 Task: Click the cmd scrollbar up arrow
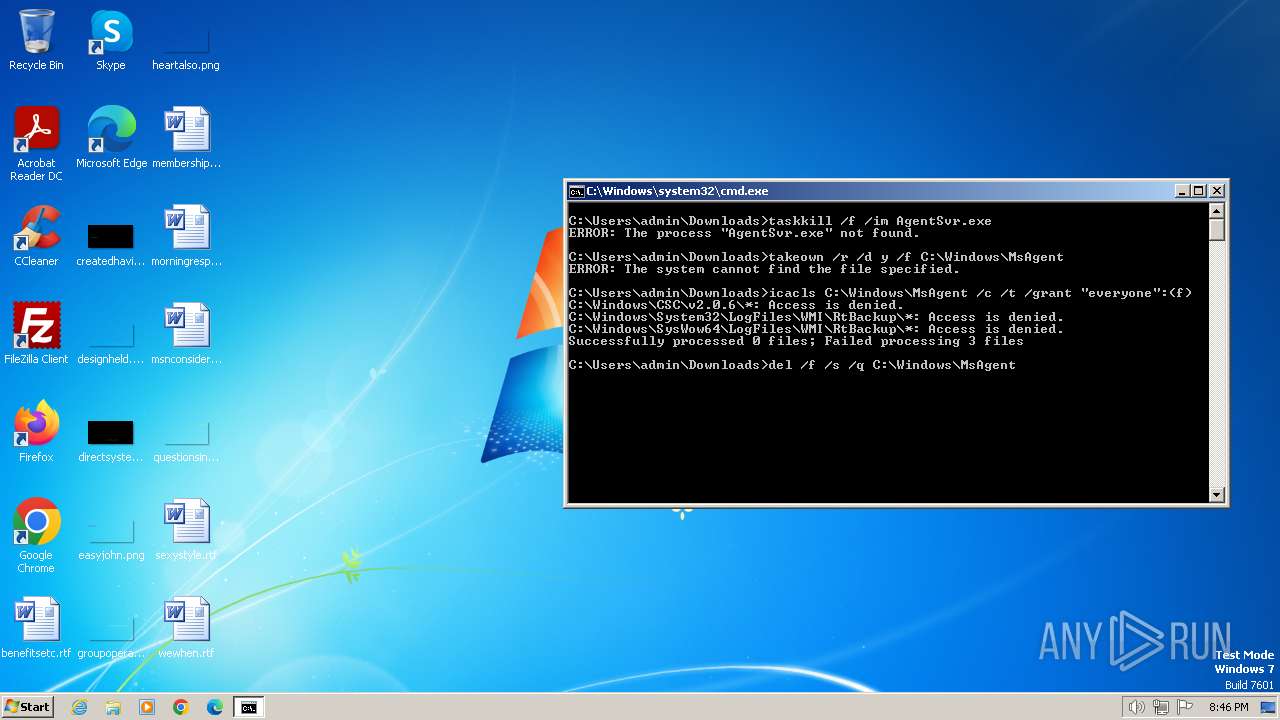1217,211
